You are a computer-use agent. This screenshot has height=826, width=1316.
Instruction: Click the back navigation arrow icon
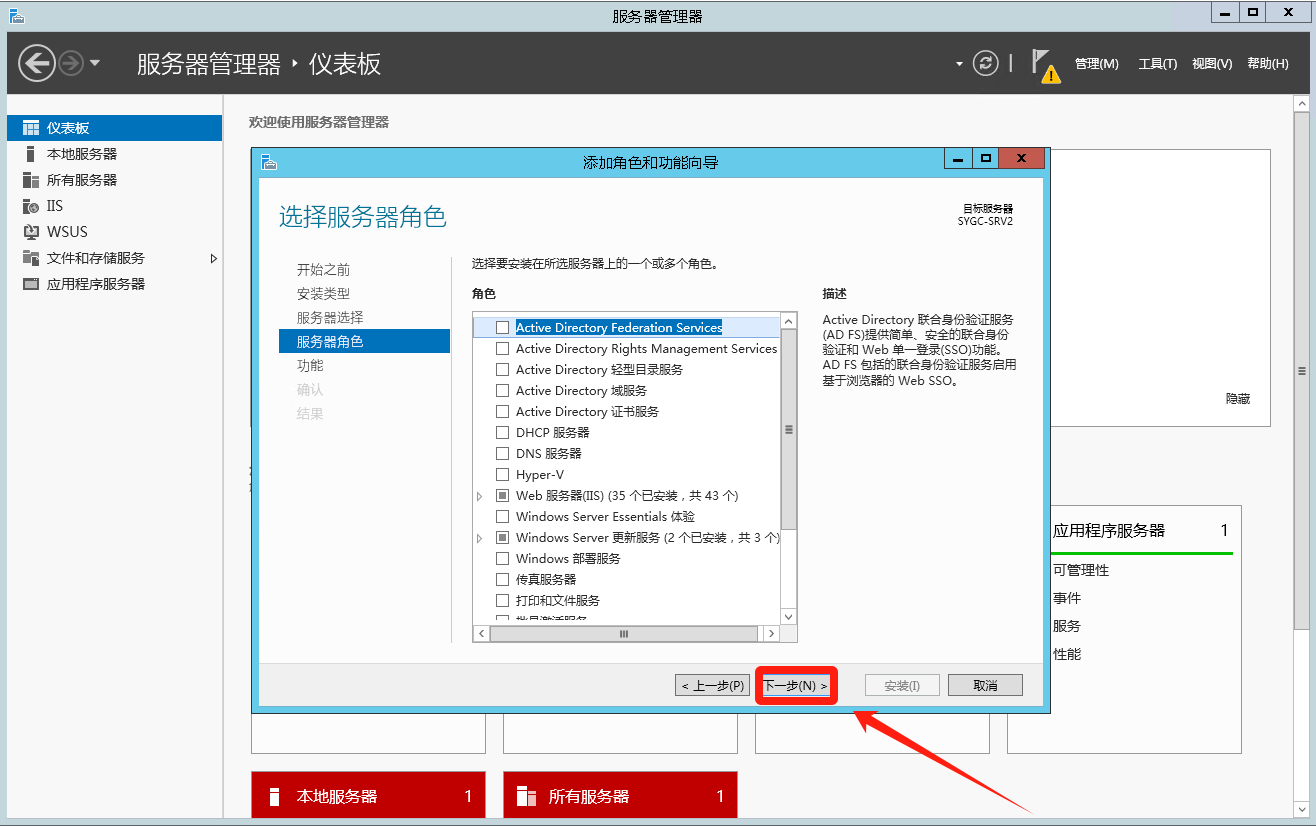point(37,63)
